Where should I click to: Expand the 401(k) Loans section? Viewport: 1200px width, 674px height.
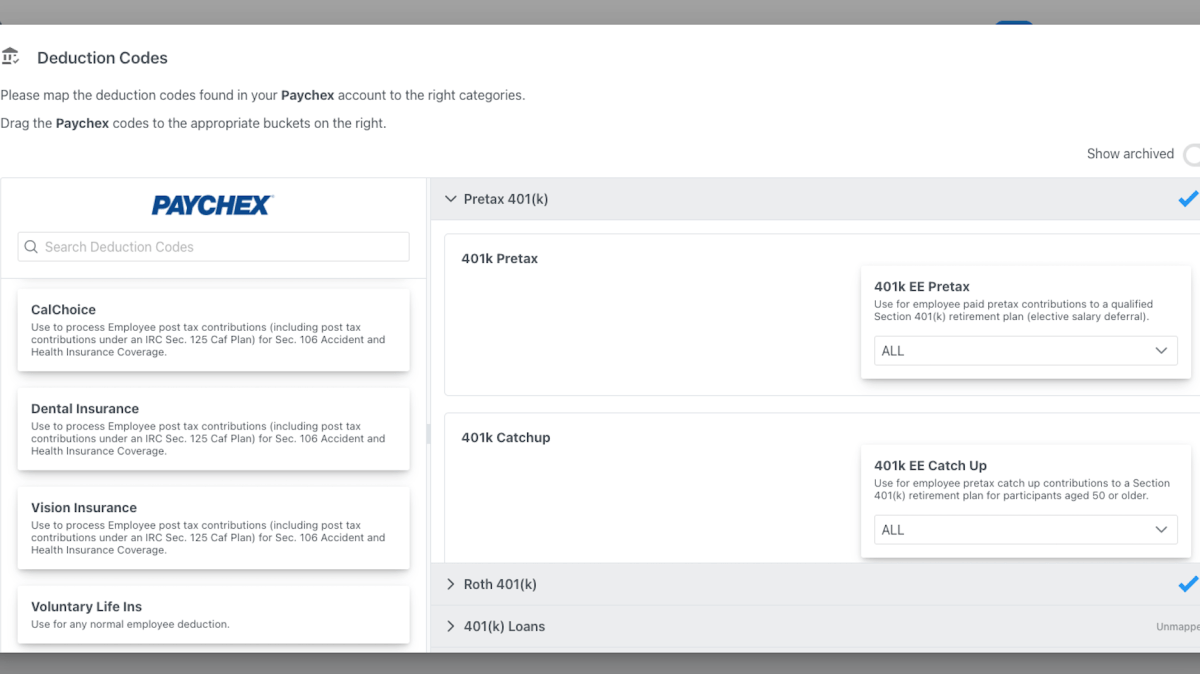[x=451, y=626]
